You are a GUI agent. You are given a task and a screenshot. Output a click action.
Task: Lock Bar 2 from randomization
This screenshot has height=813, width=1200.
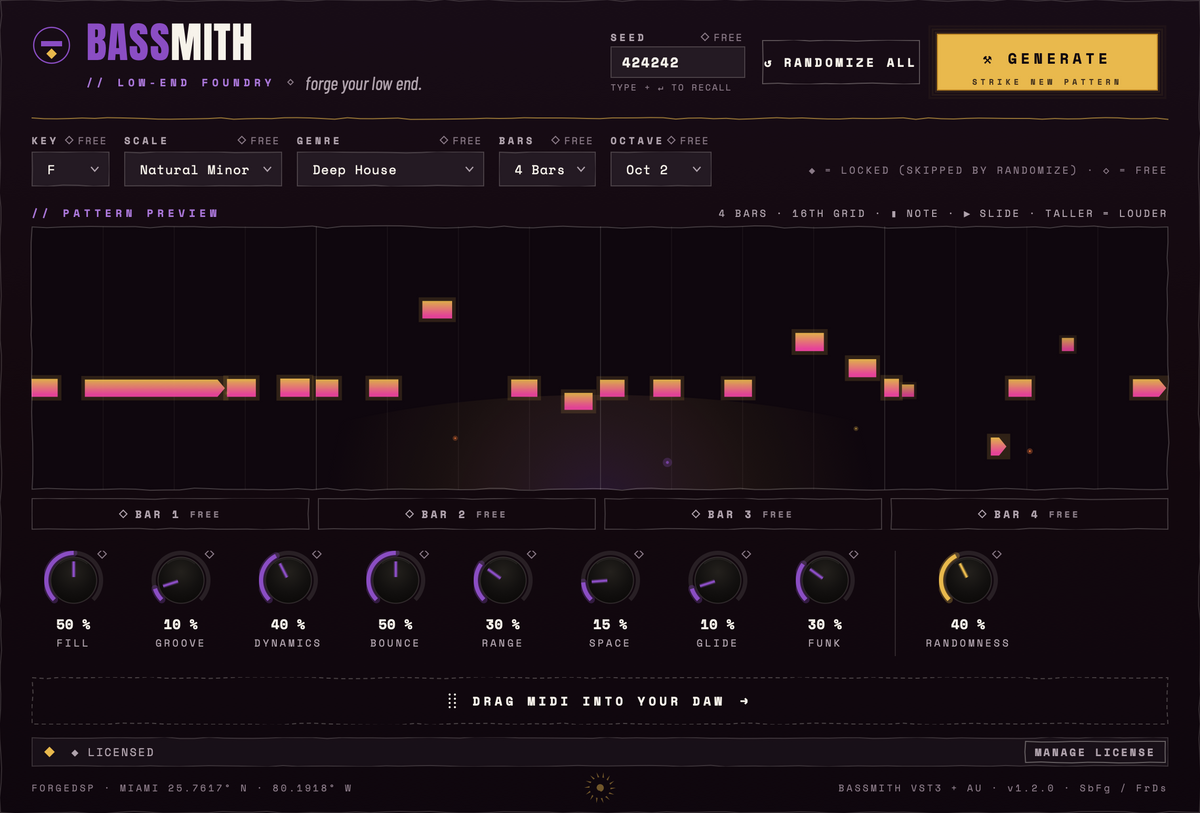[x=457, y=514]
